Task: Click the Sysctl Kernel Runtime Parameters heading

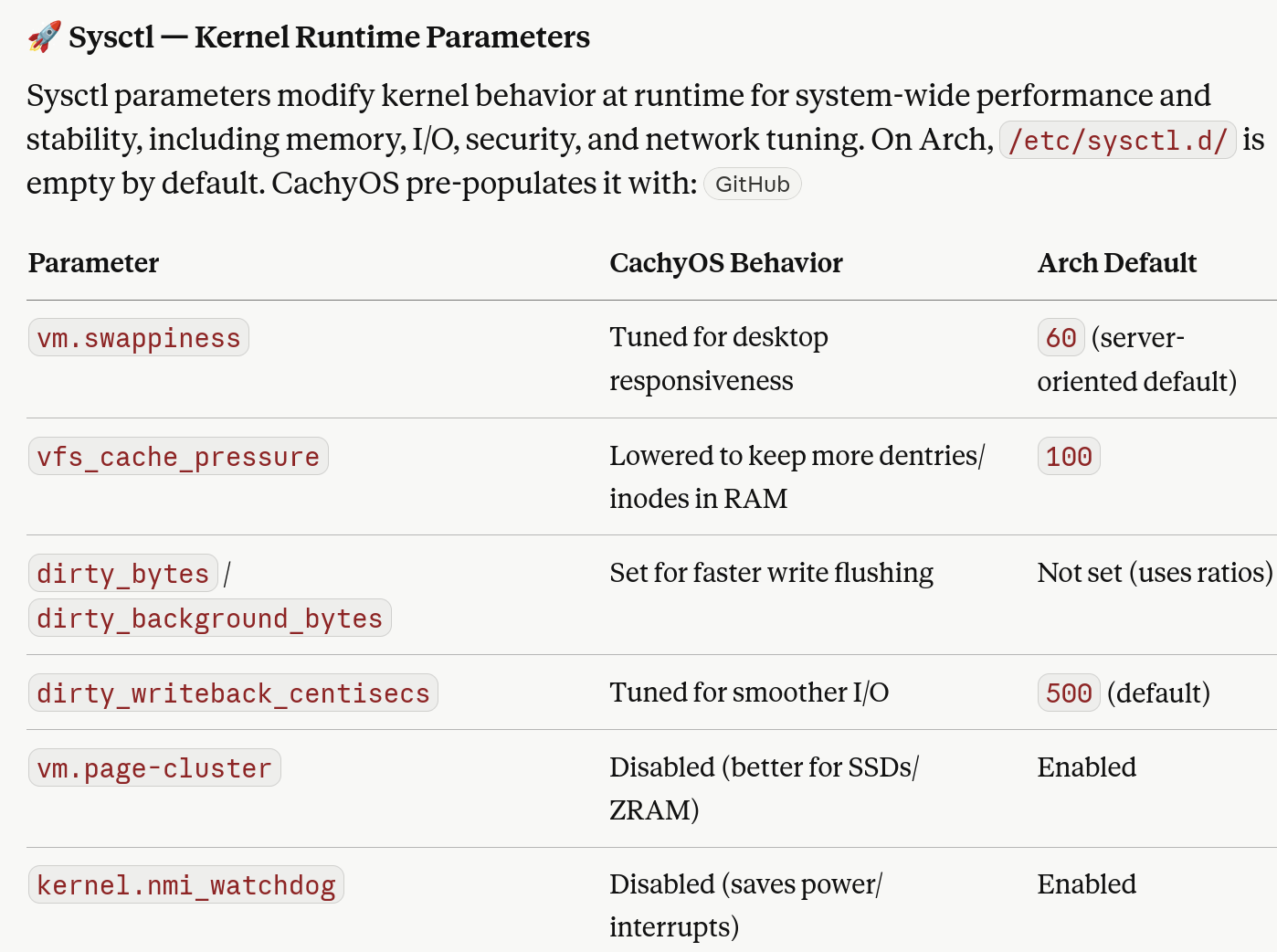Action: (x=329, y=37)
